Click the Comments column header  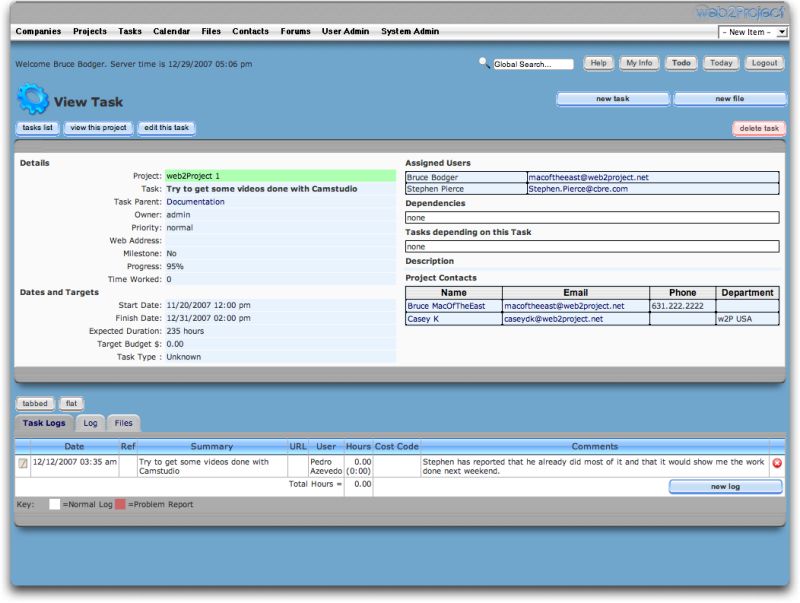[x=594, y=446]
